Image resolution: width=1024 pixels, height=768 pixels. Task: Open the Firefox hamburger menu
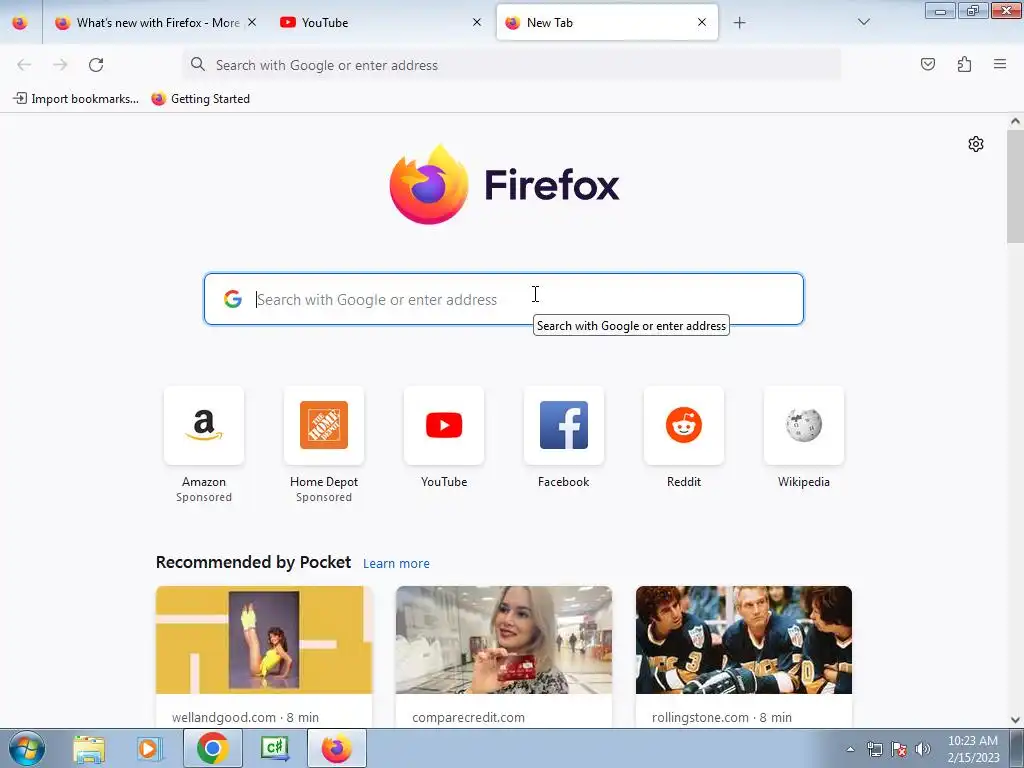[1000, 64]
